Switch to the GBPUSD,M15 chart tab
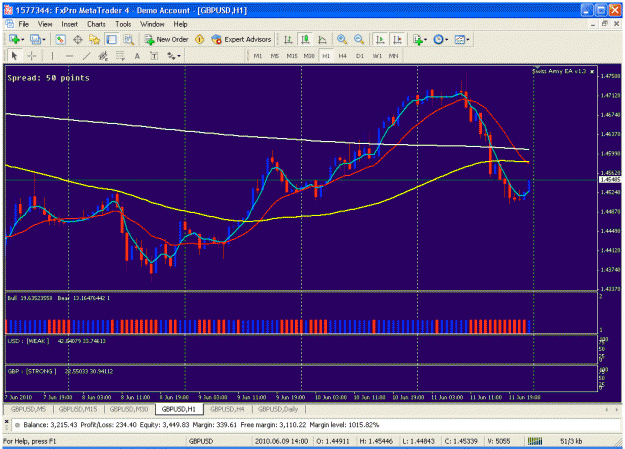Viewport: 625px width, 449px height. 78,409
